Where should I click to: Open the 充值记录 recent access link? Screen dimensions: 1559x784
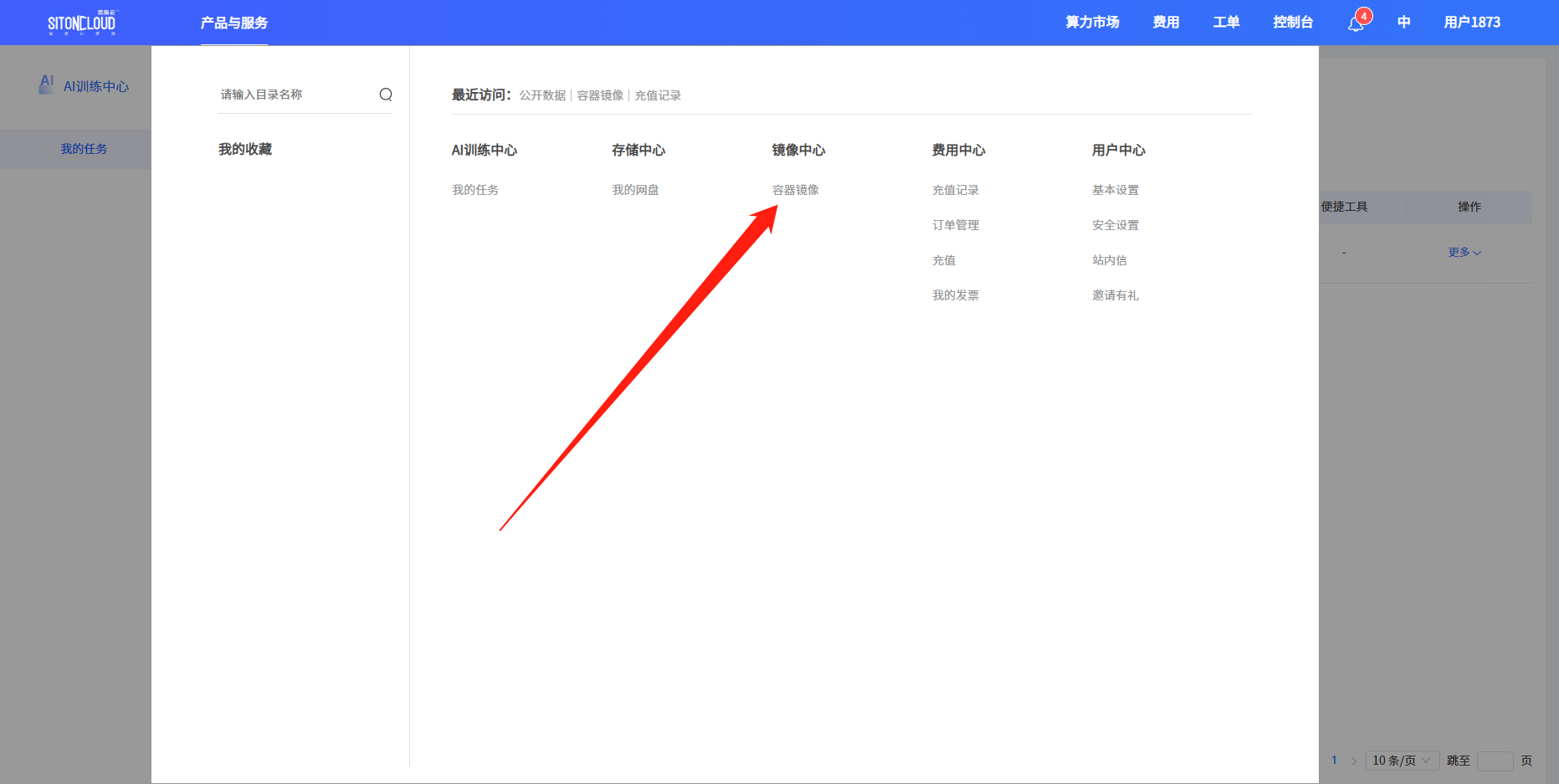click(x=658, y=95)
